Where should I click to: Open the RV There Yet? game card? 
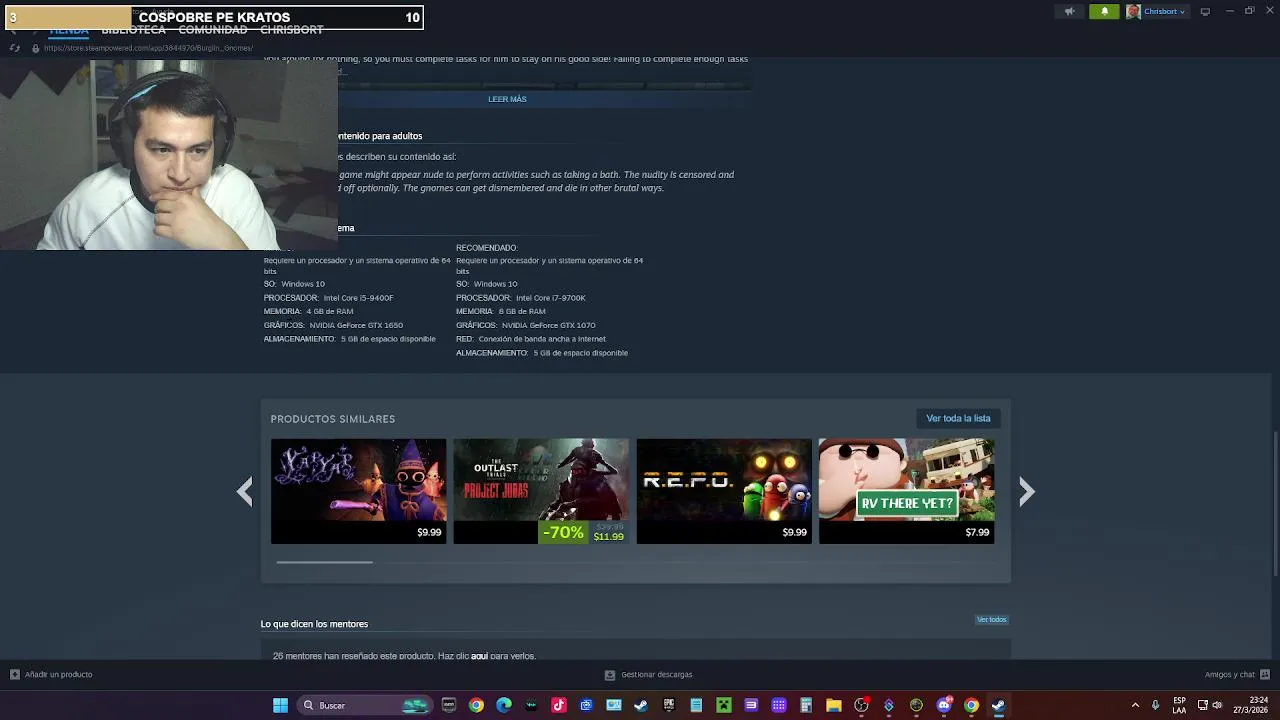906,491
